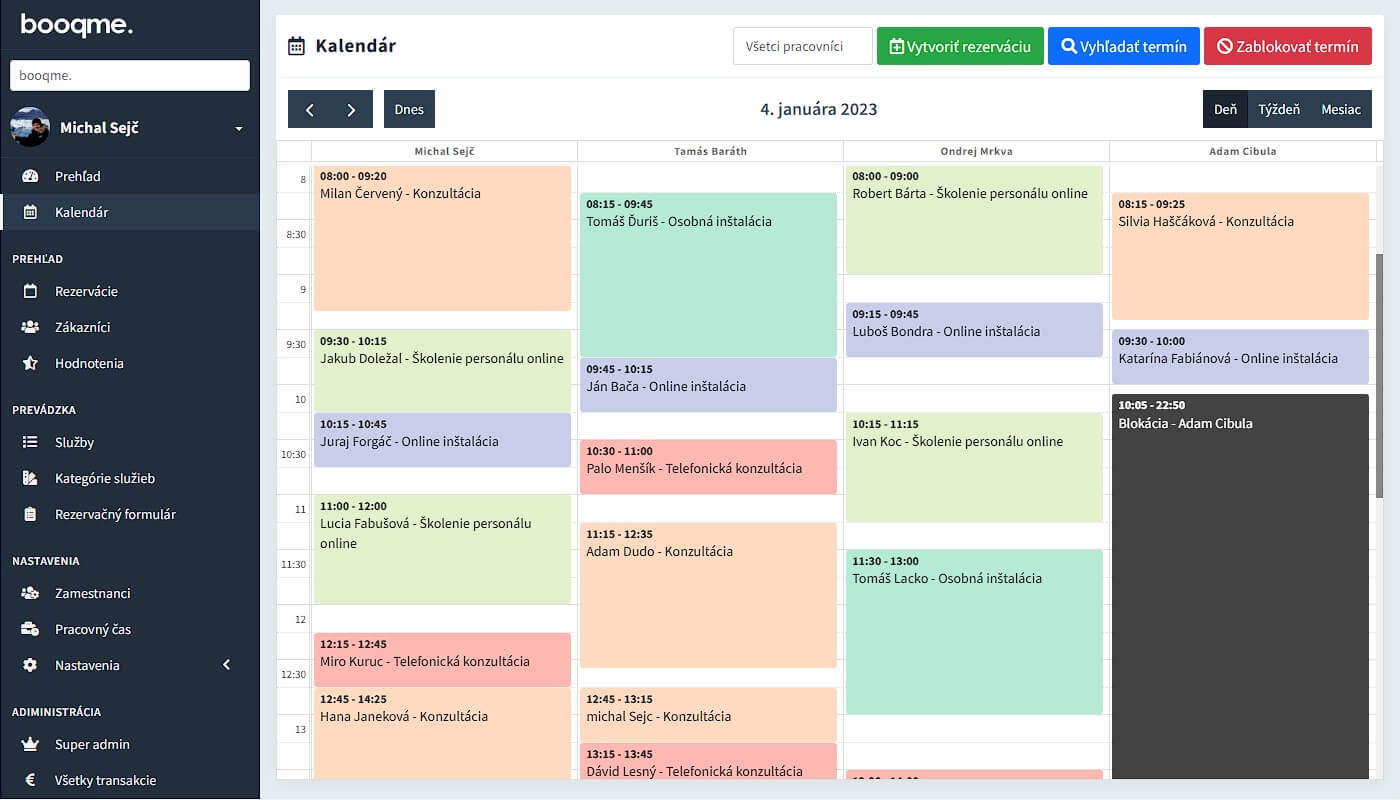Go to the next day arrow
The image size is (1400, 800).
point(351,109)
